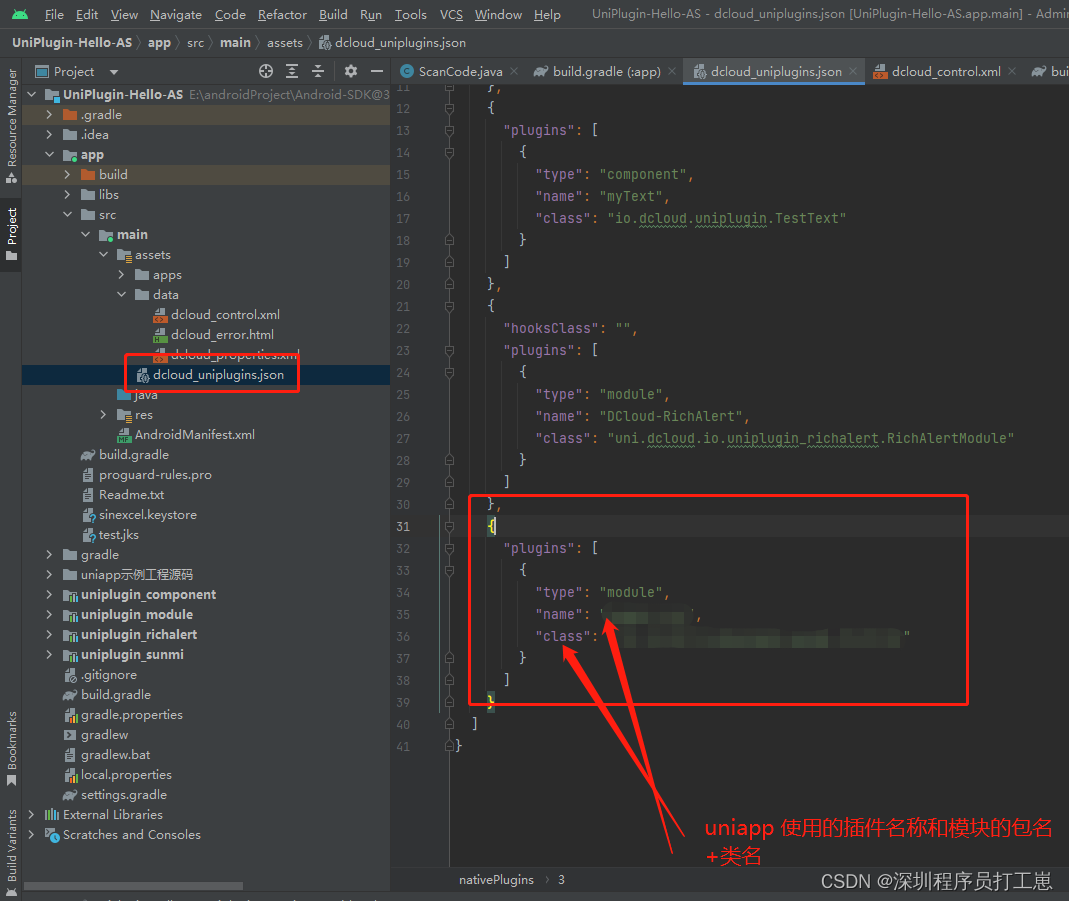
Task: Click the "DCloud-RichAlert" name value
Action: point(672,416)
